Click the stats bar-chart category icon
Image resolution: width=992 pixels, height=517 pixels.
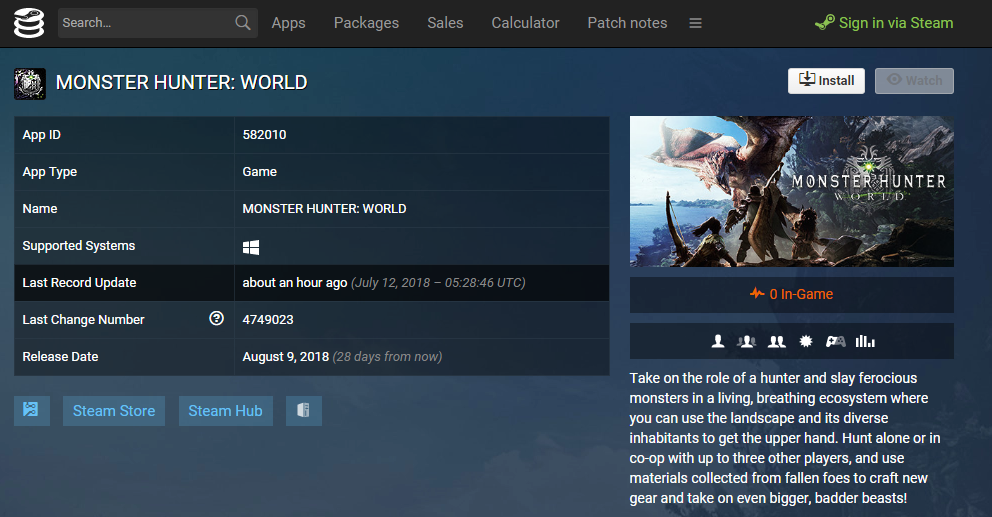click(x=865, y=342)
